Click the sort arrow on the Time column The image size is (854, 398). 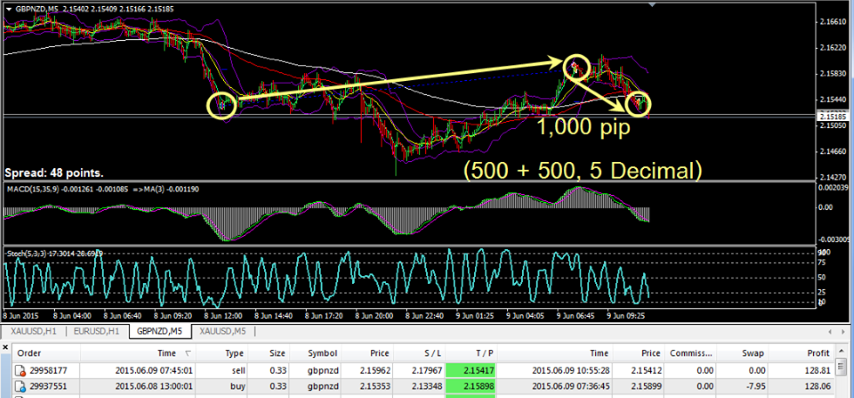pos(188,353)
